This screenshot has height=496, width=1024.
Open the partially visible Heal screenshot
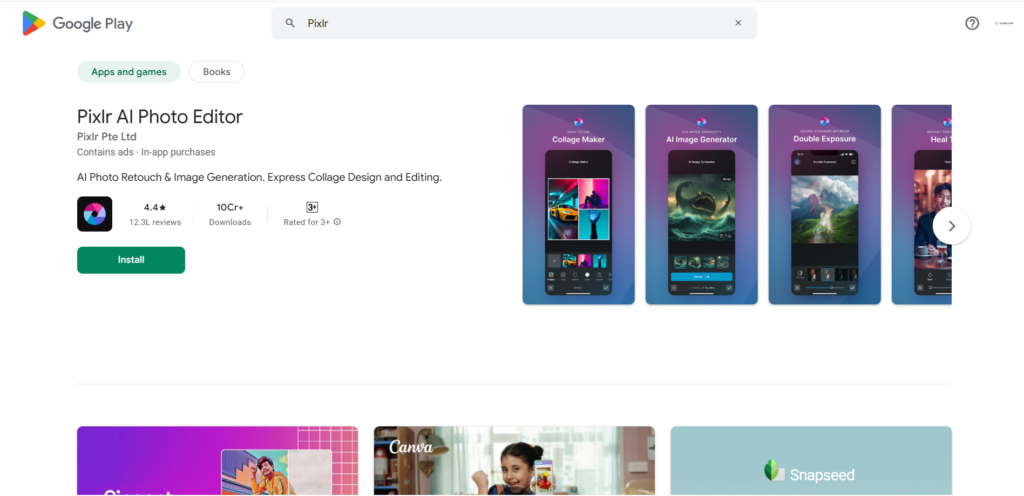point(921,205)
